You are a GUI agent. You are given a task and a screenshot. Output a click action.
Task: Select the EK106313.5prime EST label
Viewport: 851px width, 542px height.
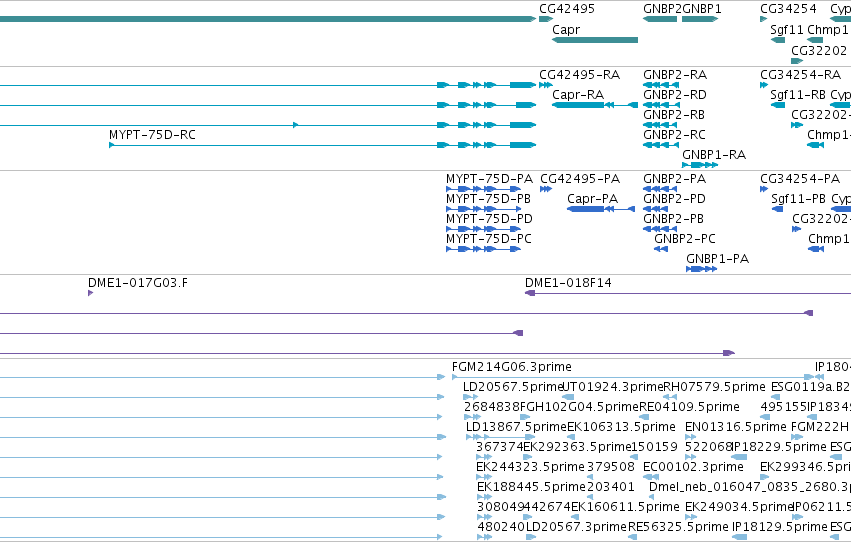tap(621, 426)
